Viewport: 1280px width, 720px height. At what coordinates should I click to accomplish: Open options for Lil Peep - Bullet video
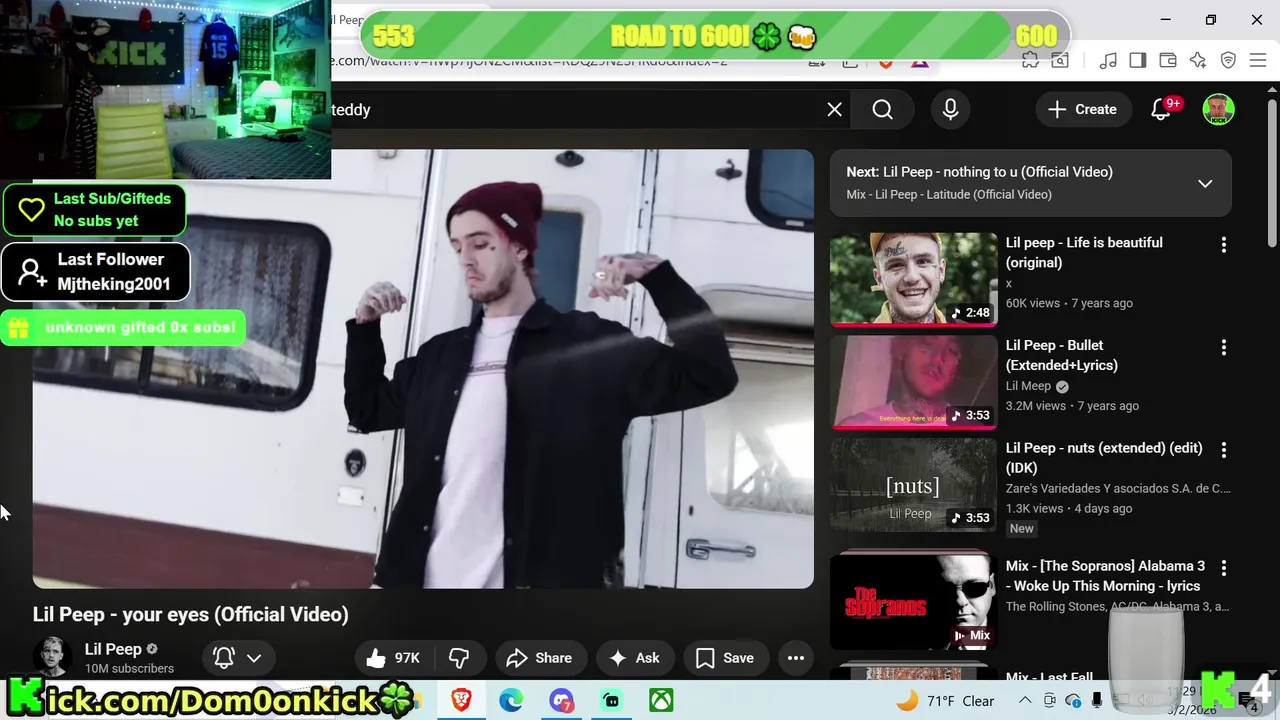(x=1223, y=347)
